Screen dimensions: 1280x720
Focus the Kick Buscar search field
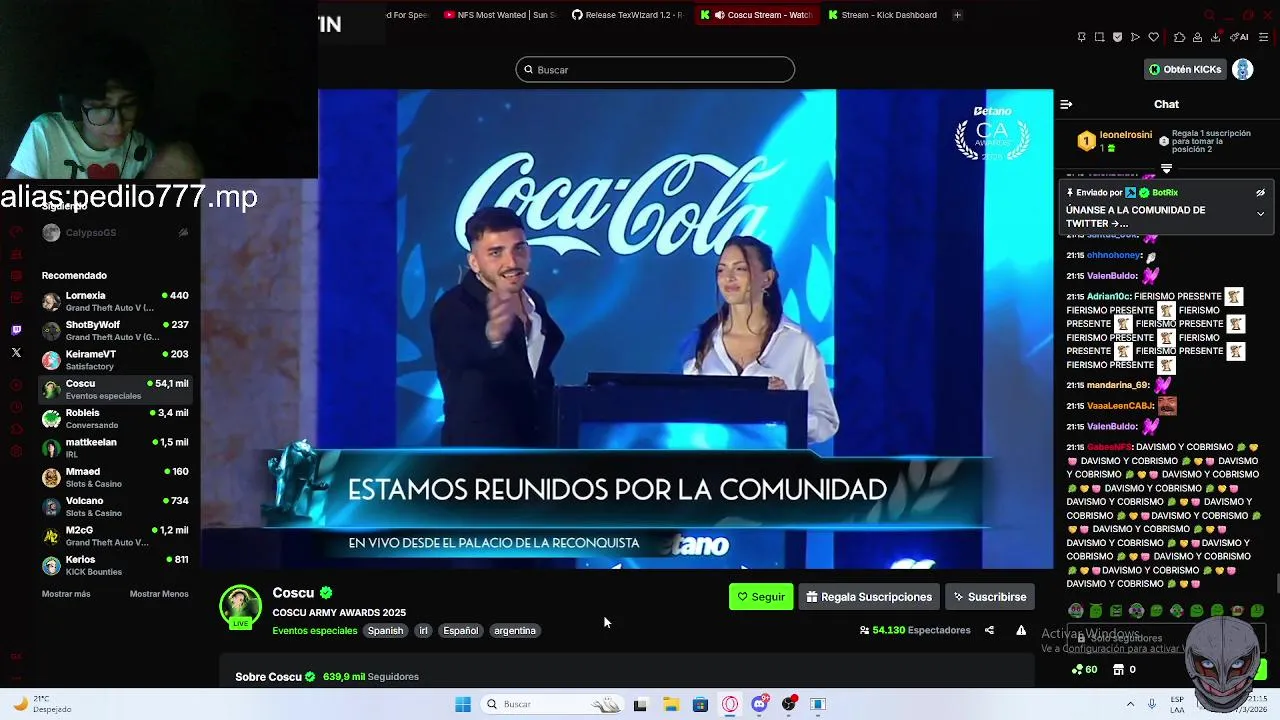655,70
